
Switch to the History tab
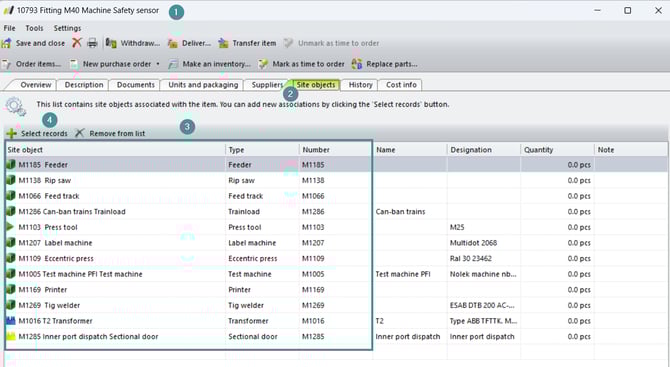pyautogui.click(x=360, y=85)
